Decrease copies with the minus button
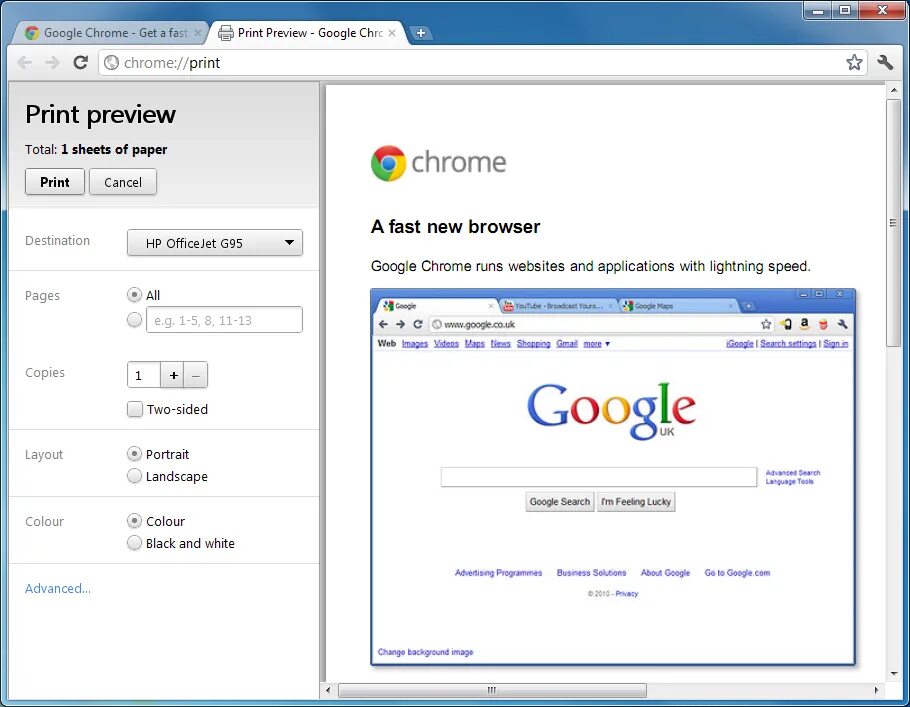Viewport: 910px width, 707px height. click(x=196, y=376)
